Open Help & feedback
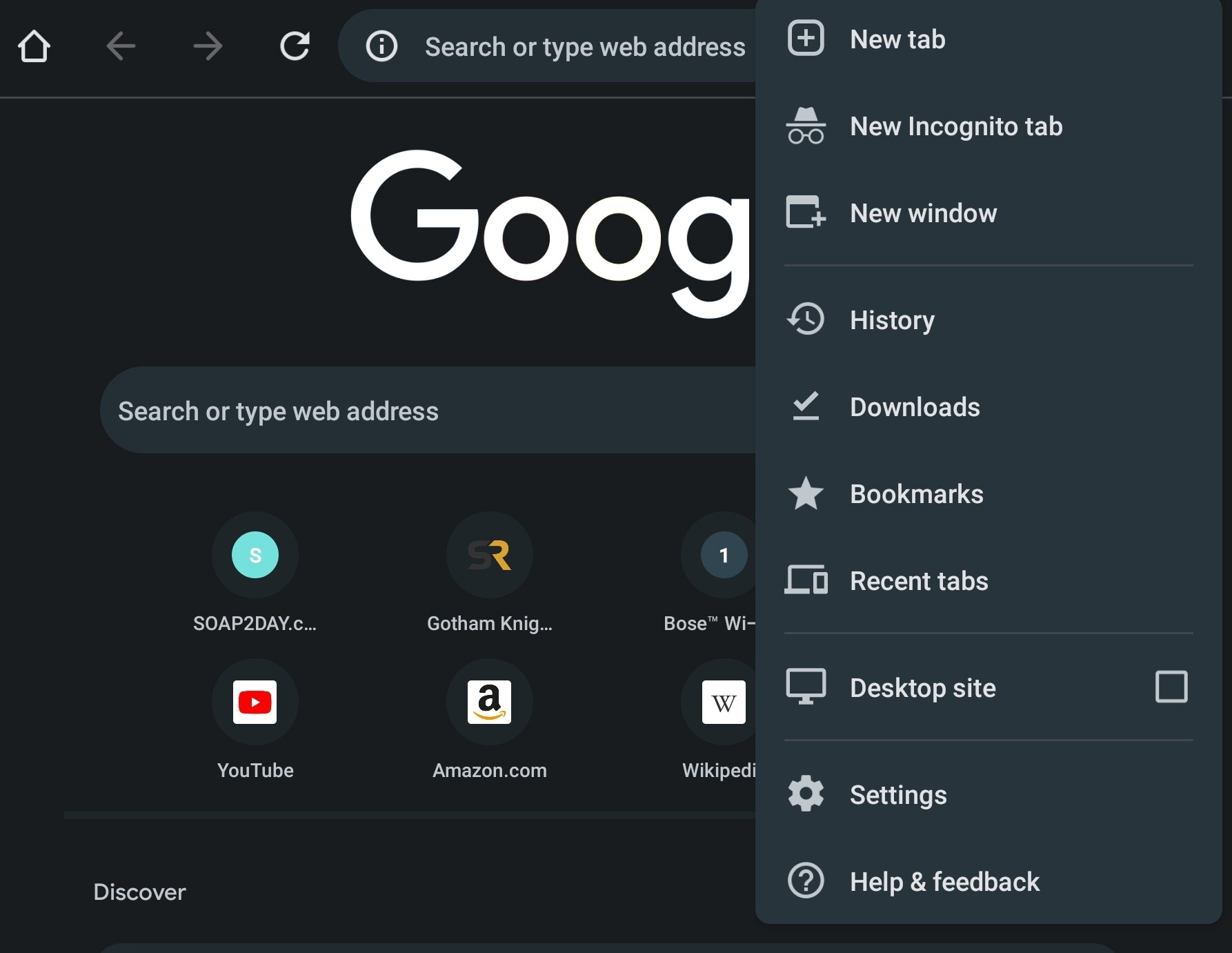Viewport: 1232px width, 953px height. [x=944, y=881]
